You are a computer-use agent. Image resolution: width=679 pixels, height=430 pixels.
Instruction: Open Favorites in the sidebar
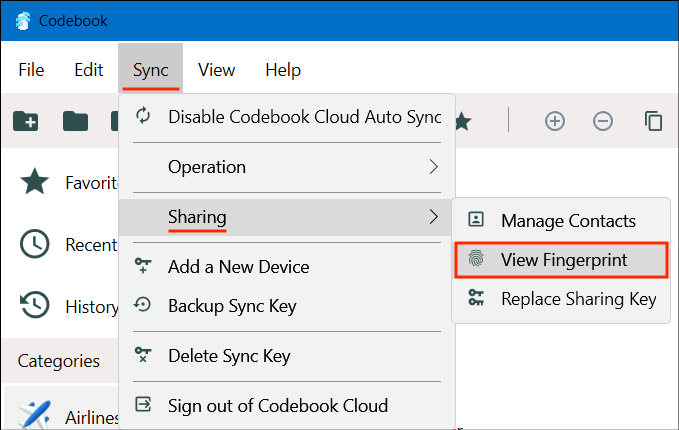click(61, 182)
